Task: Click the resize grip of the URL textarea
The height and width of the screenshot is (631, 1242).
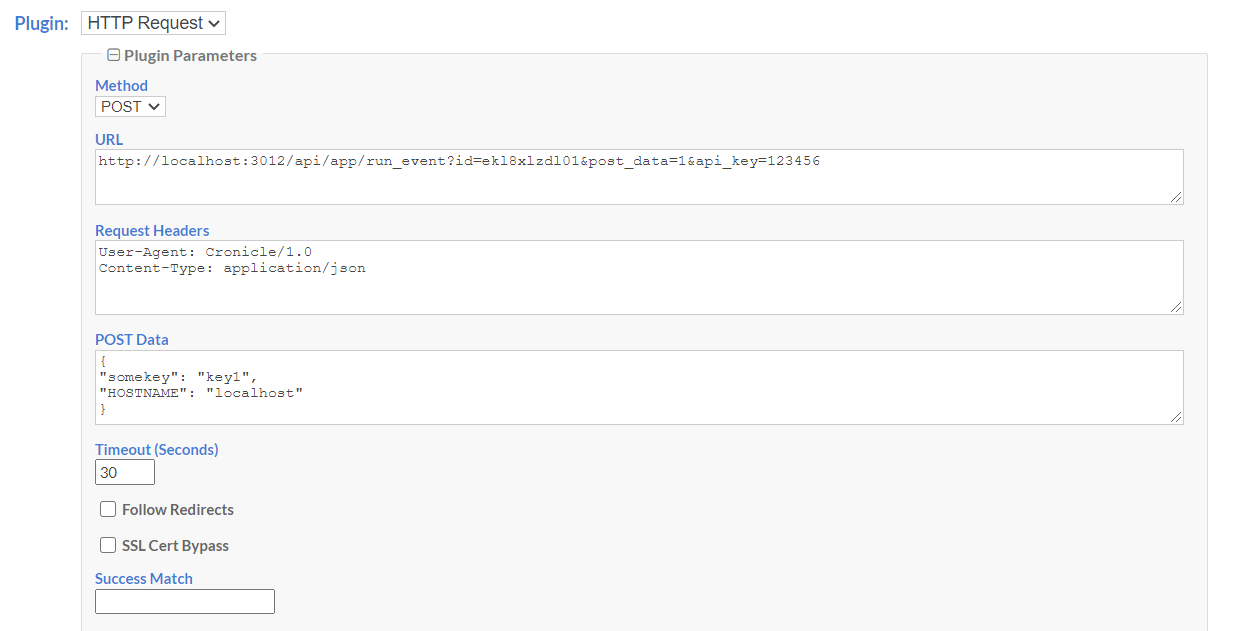Action: tap(1176, 197)
